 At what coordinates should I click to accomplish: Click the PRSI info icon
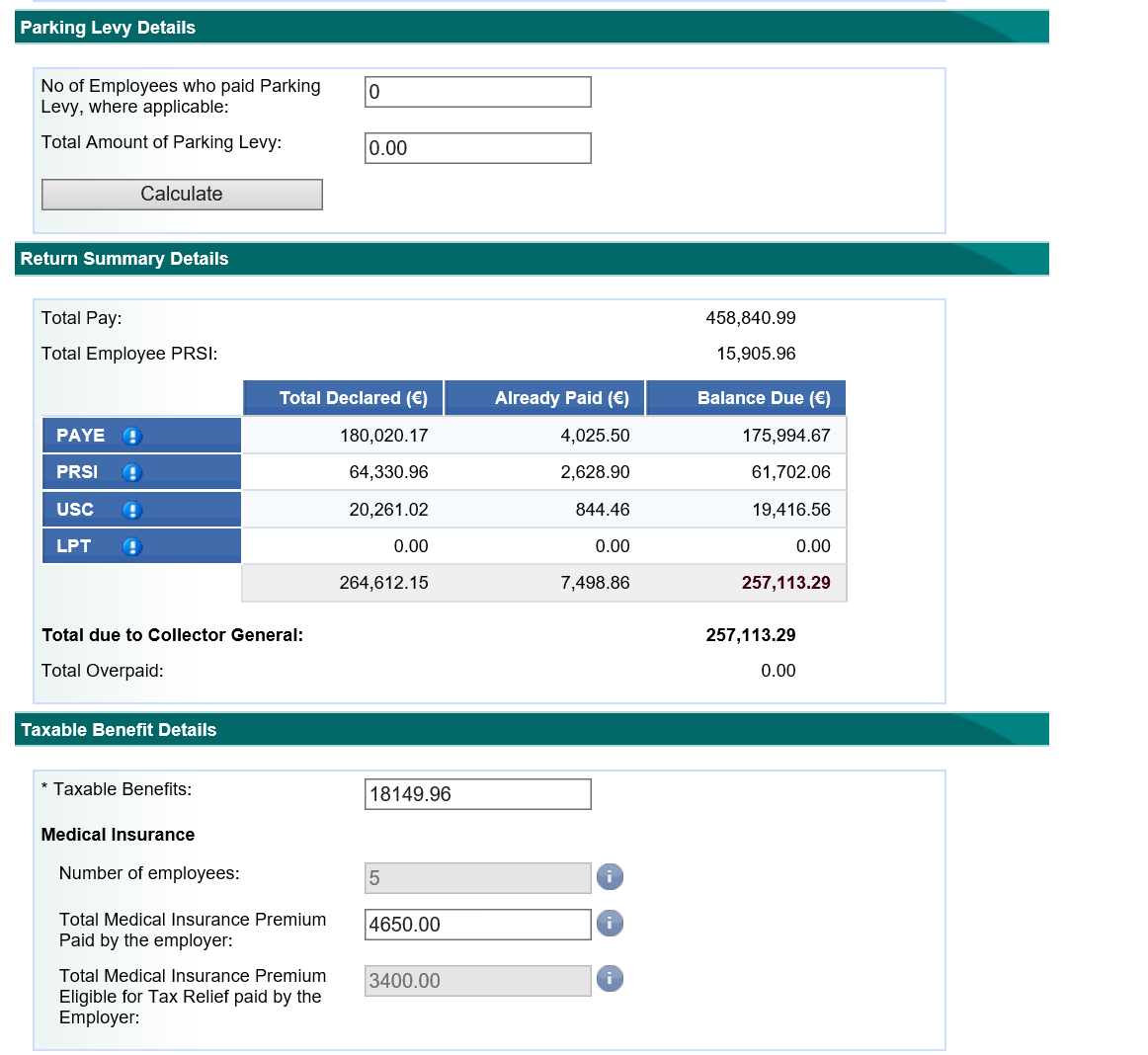[x=132, y=473]
